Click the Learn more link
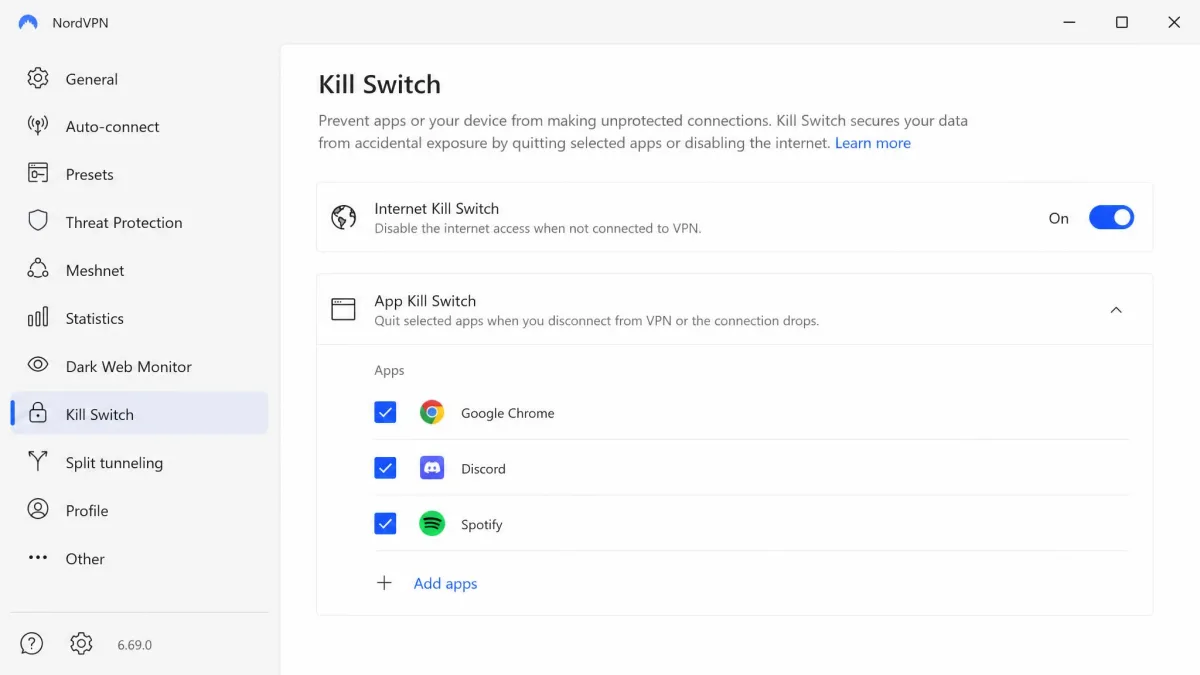Screen dimensions: 1200x675 pyautogui.click(x=872, y=143)
